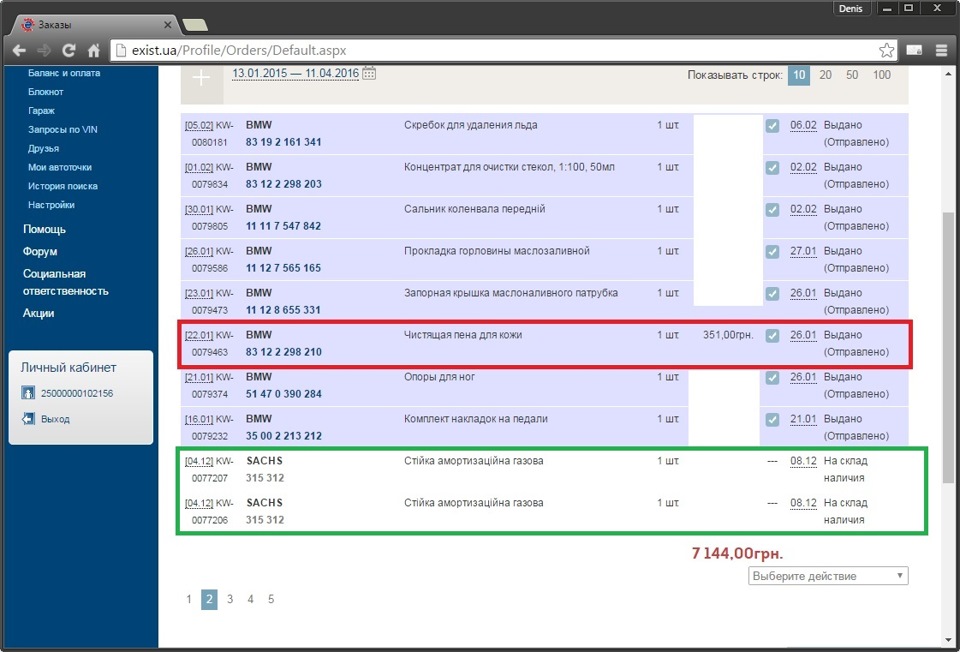960x652 pixels.
Task: Toggle checkbox for Запорная крышка маслоналивного патрубка
Action: [773, 293]
